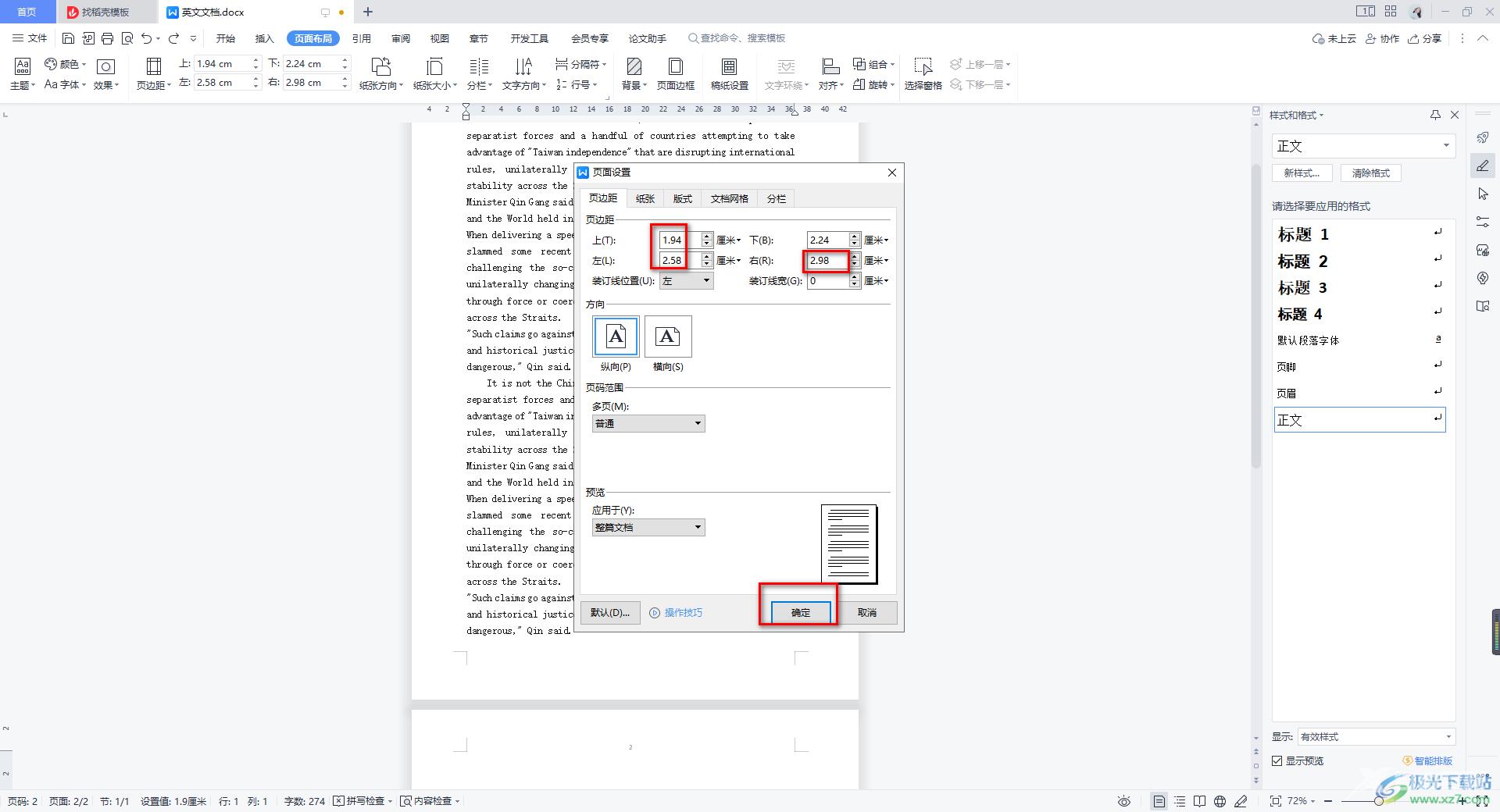Switch to 文档网格 tab in dialog
This screenshot has height=812, width=1500.
(730, 198)
